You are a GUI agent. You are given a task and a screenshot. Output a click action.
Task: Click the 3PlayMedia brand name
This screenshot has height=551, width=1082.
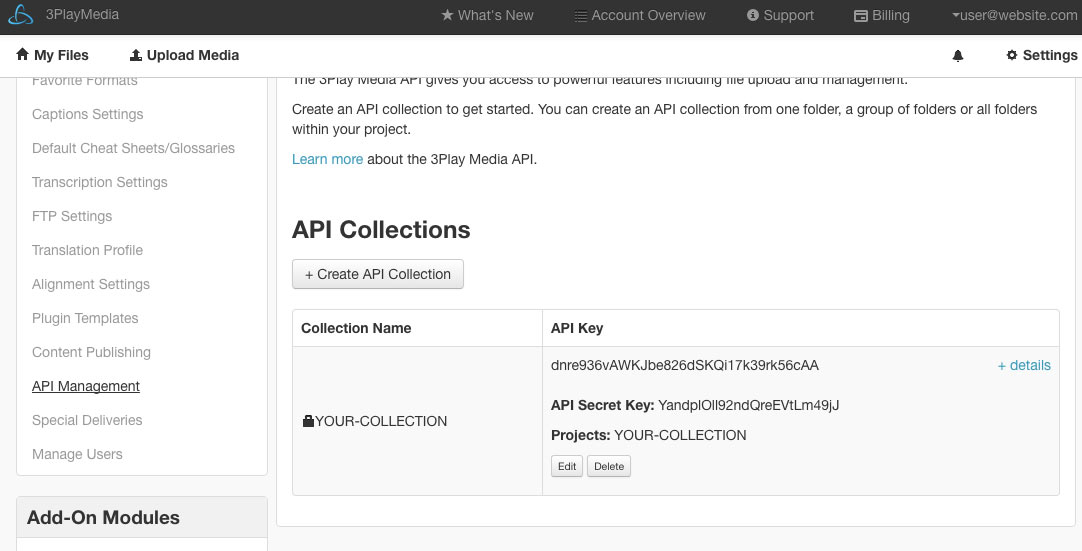(82, 14)
